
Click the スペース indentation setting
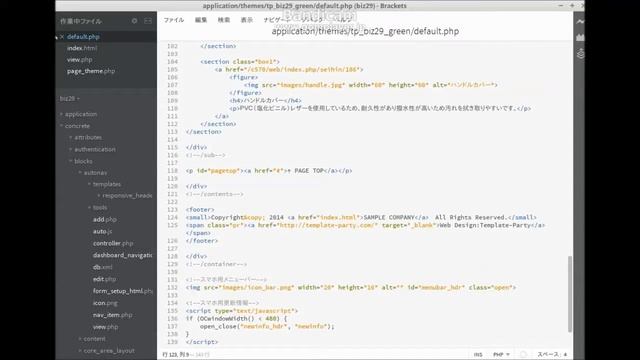(x=552, y=355)
